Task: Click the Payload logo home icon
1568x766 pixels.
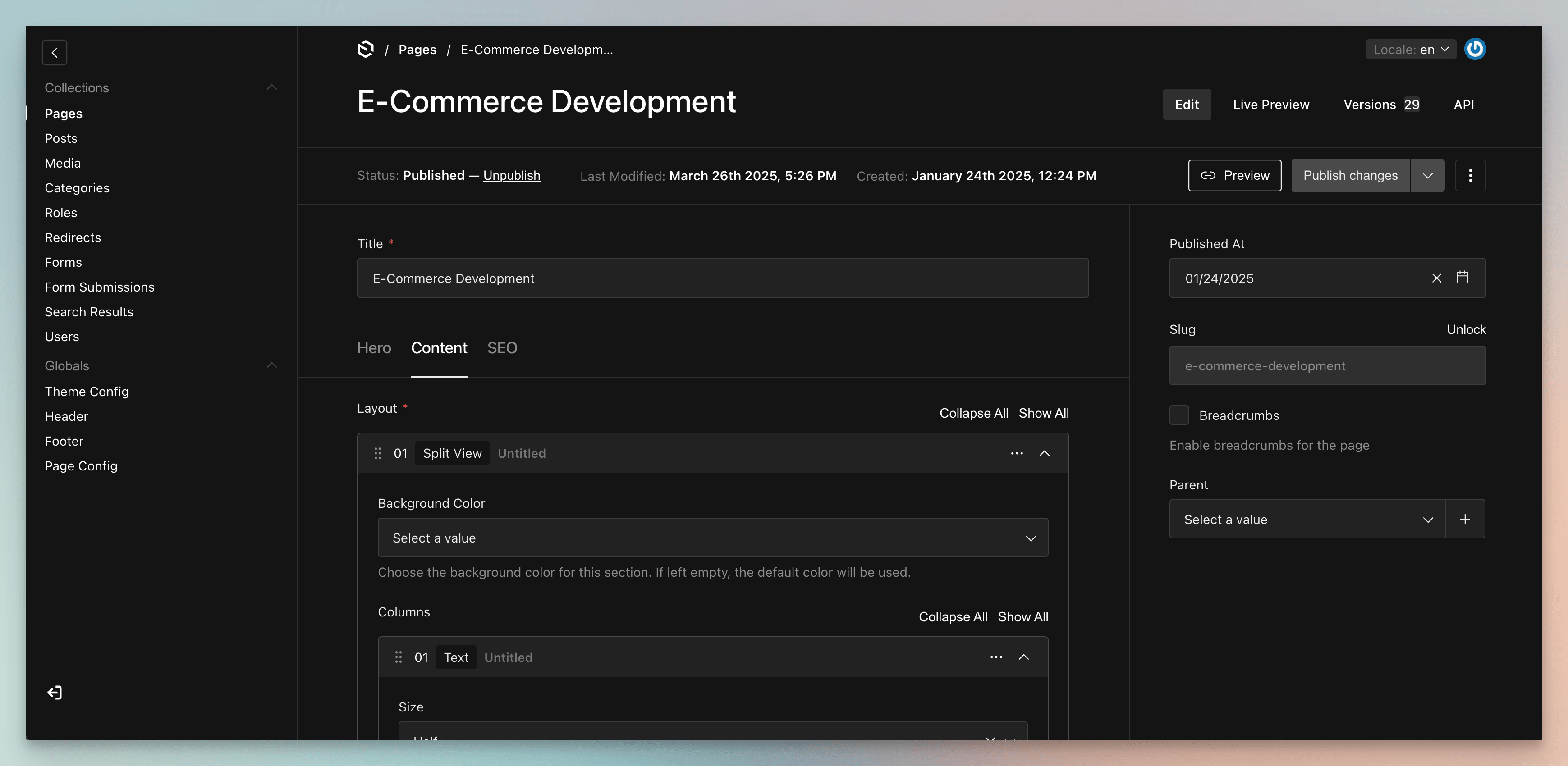Action: pyautogui.click(x=365, y=49)
